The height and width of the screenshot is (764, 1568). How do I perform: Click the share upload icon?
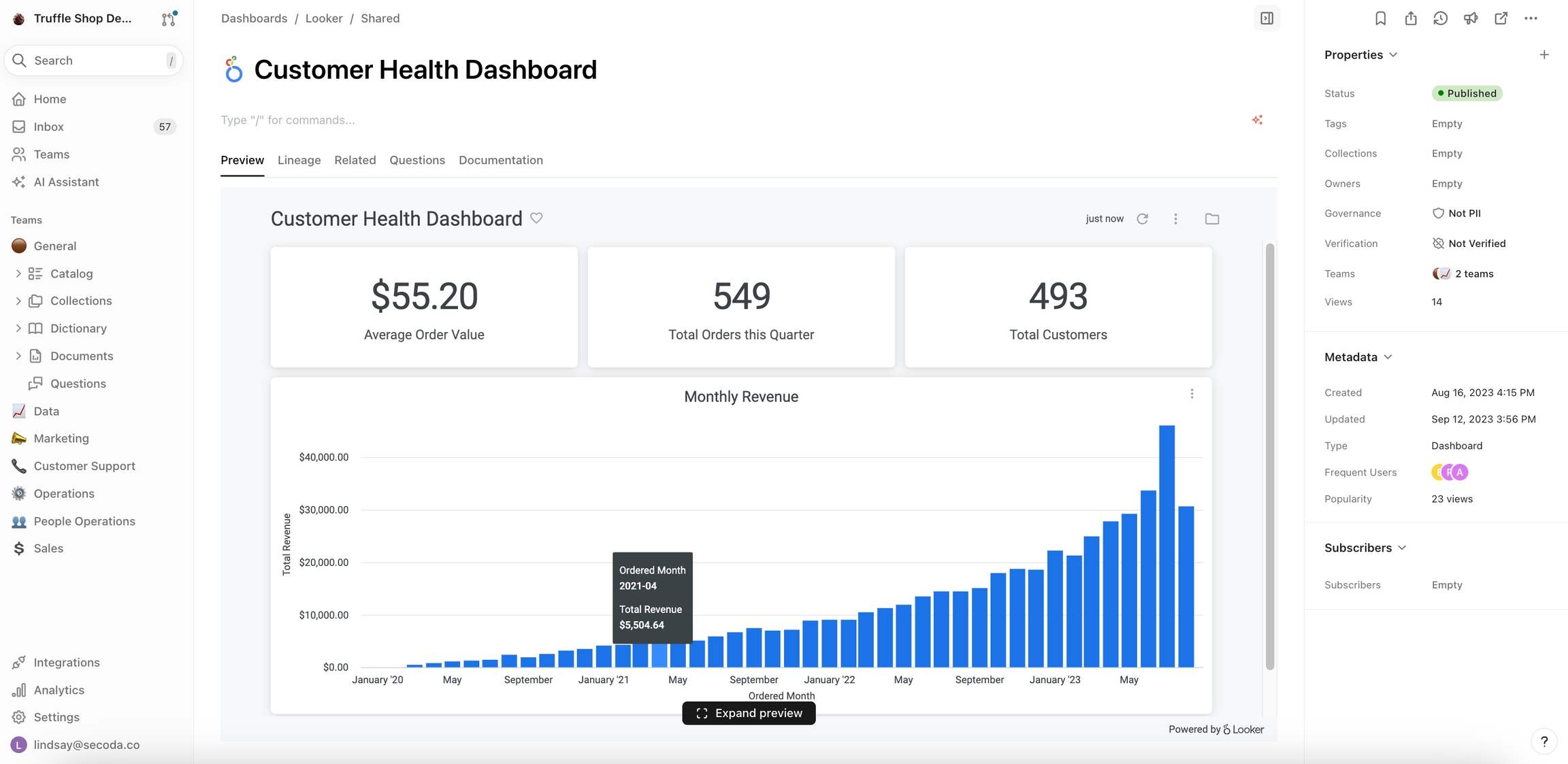pyautogui.click(x=1410, y=18)
